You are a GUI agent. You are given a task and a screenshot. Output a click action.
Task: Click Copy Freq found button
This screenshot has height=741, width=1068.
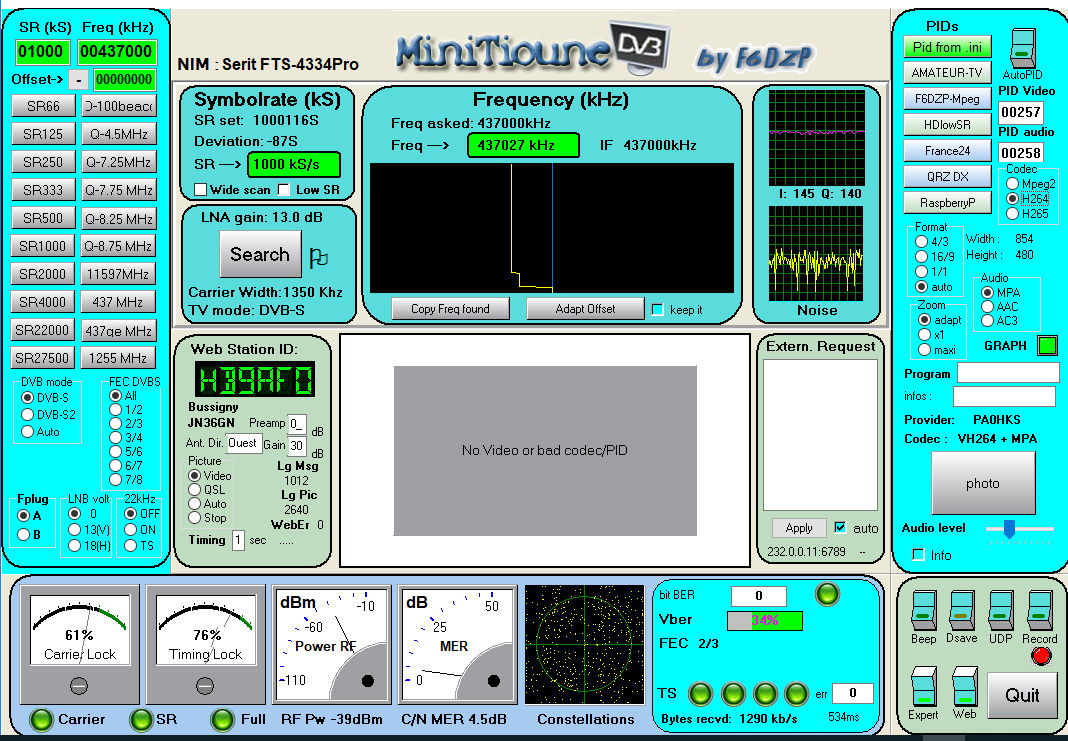point(450,309)
